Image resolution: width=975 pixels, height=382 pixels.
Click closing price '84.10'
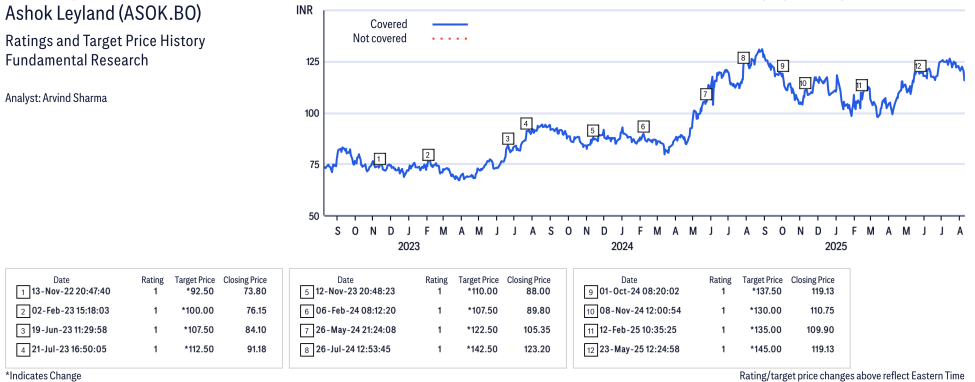pyautogui.click(x=256, y=330)
